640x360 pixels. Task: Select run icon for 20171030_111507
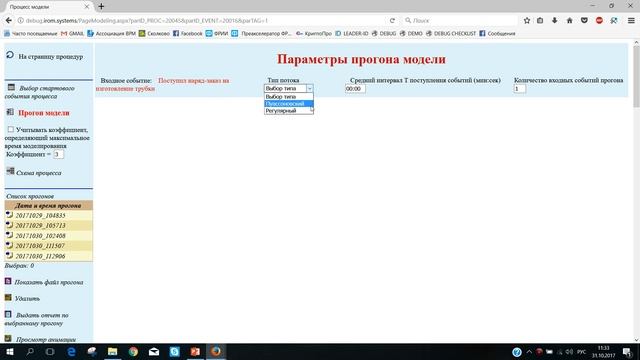(x=9, y=245)
